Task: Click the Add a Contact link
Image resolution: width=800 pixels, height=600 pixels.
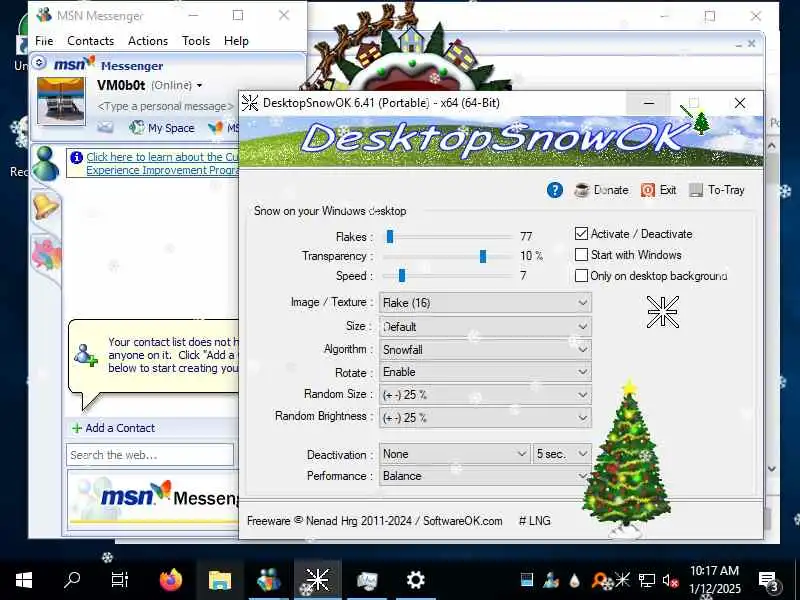Action: coord(120,428)
